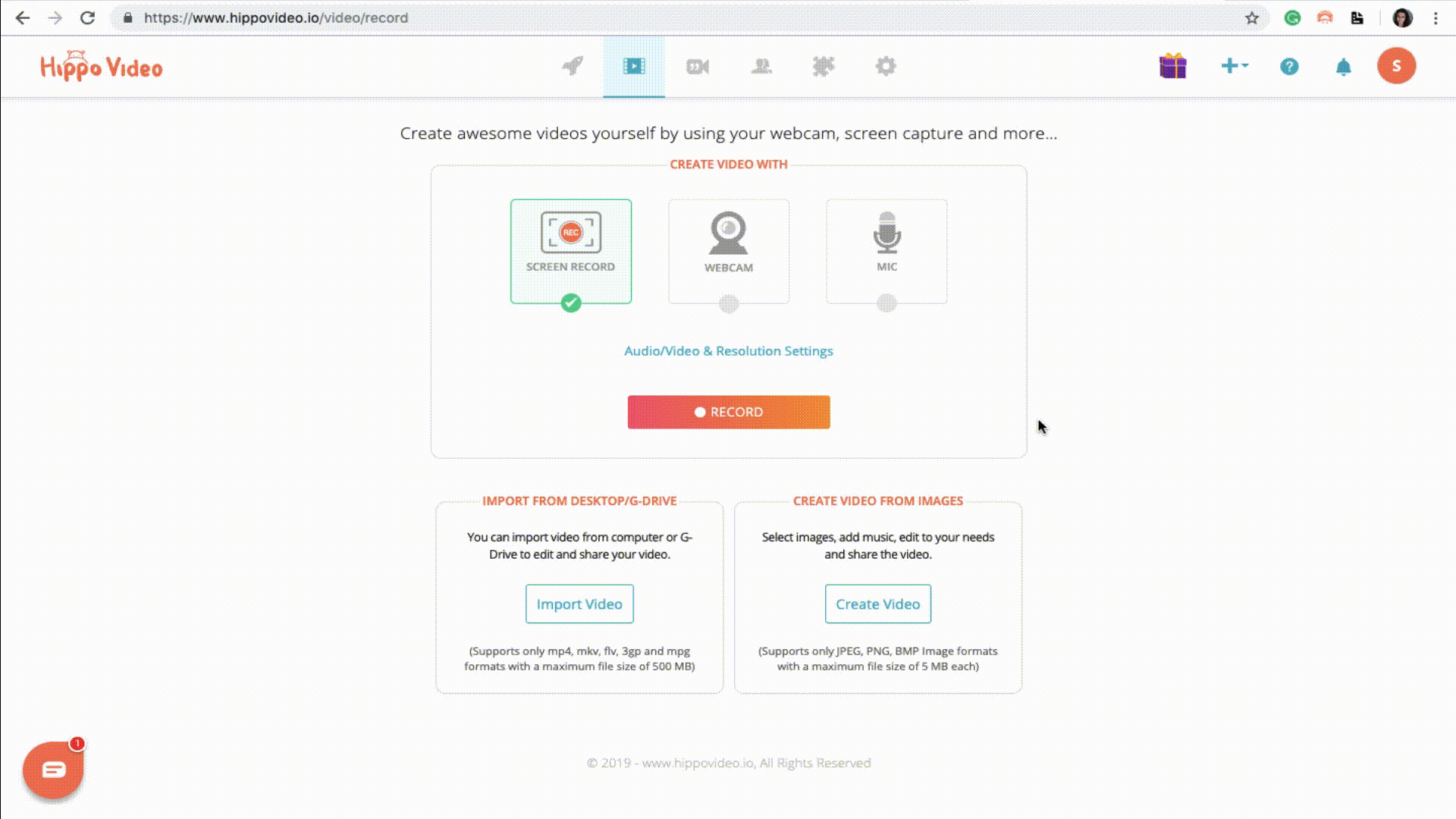Screen dimensions: 1456x819
Task: Open the gift/rewards icon
Action: 1172,66
